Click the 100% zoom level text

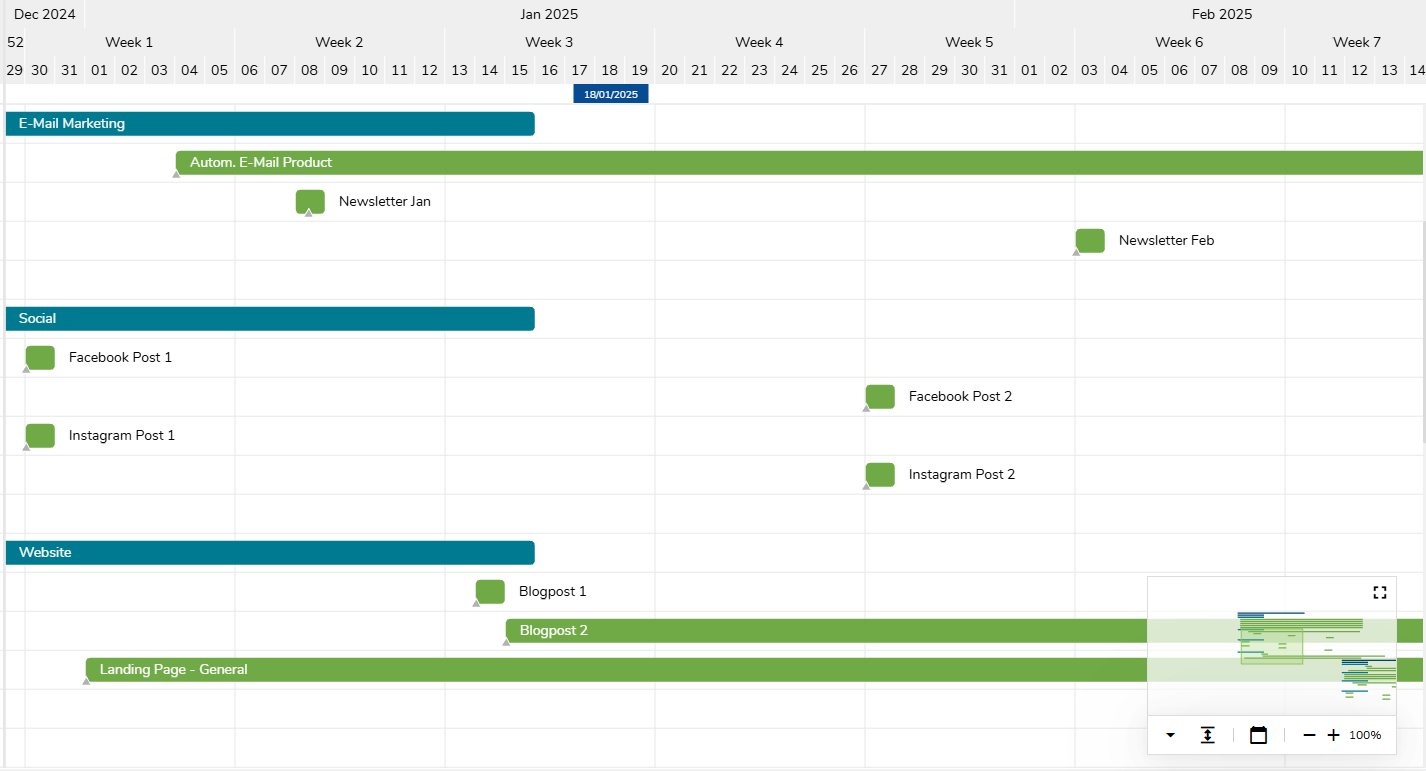[x=1365, y=735]
